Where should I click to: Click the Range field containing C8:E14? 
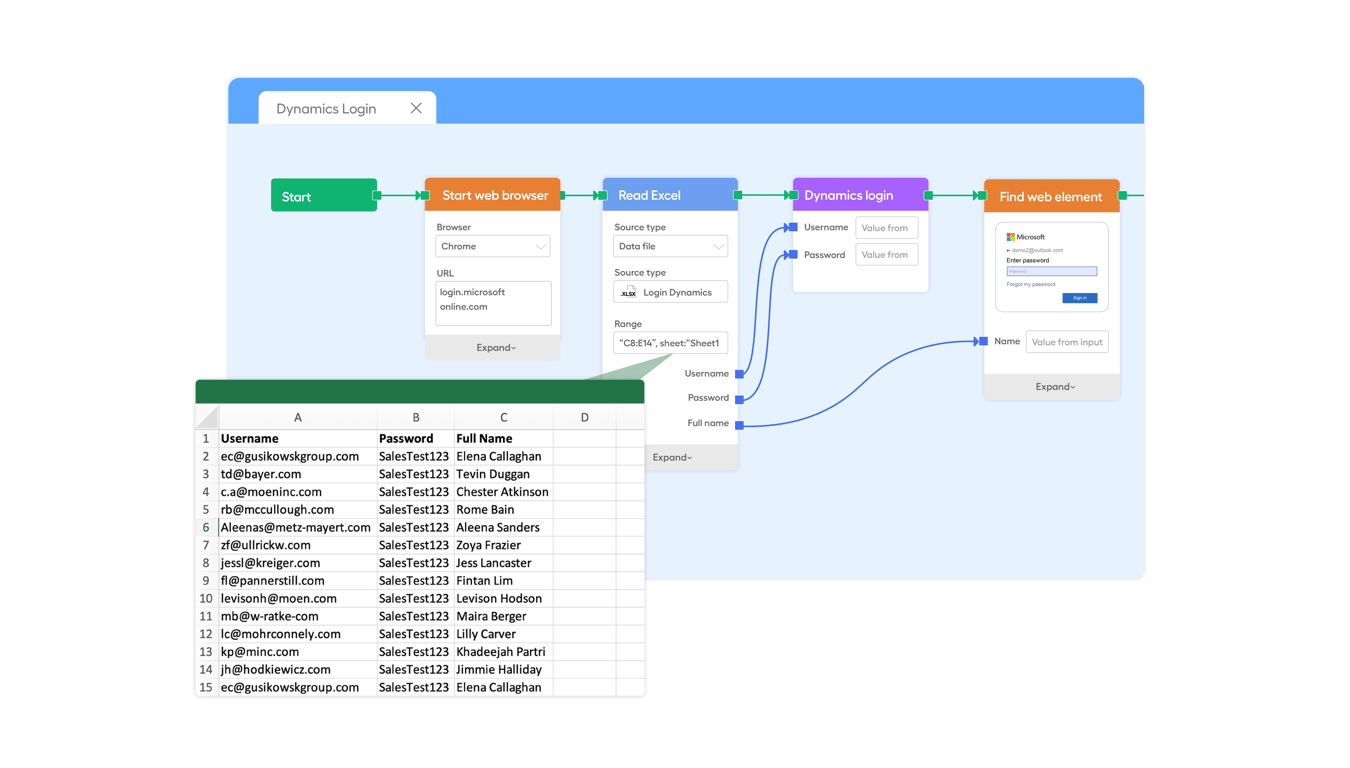pos(670,342)
